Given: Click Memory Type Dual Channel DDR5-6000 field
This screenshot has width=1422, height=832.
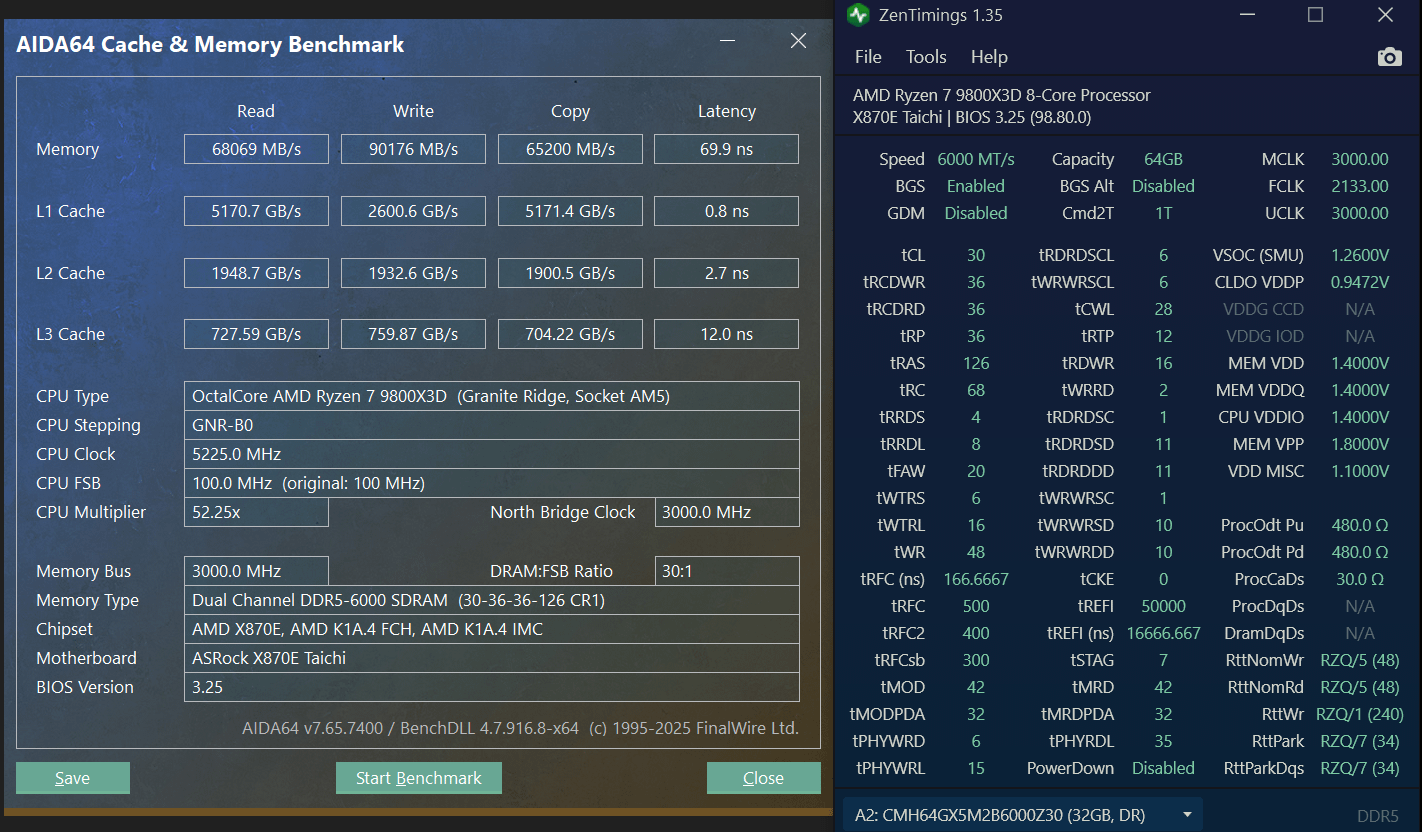Looking at the screenshot, I should coord(492,600).
